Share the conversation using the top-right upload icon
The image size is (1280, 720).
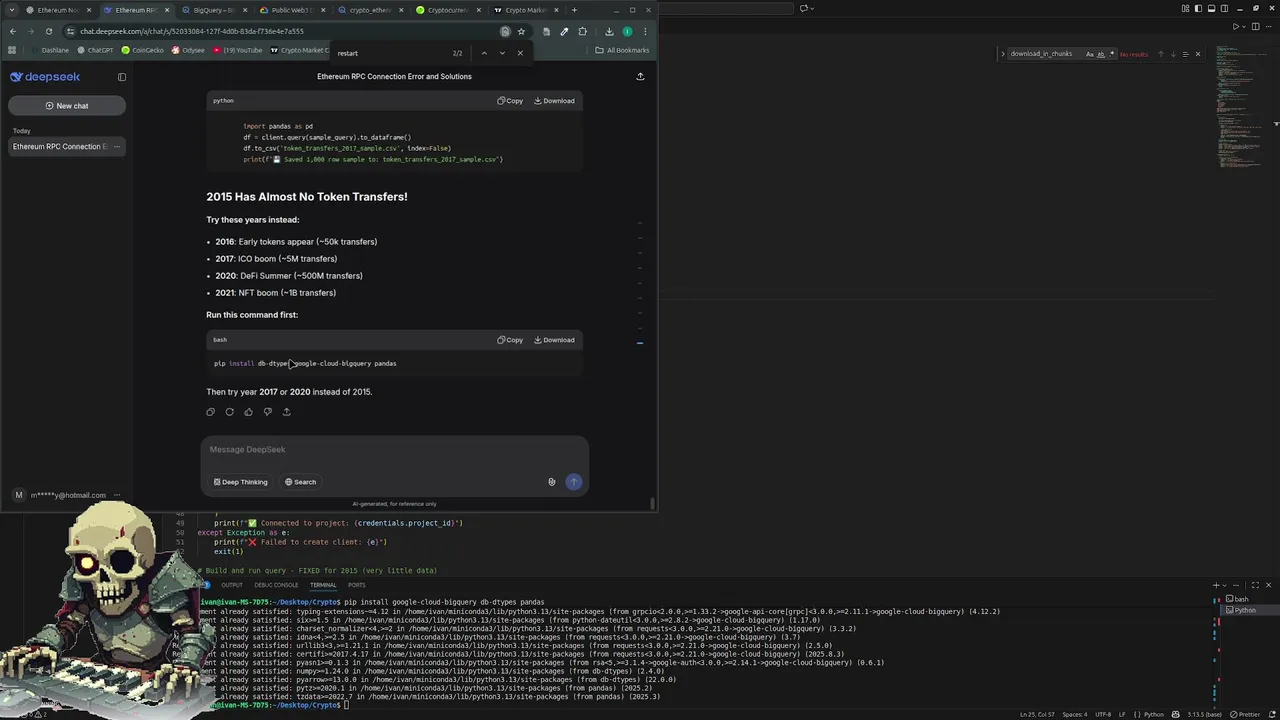640,76
